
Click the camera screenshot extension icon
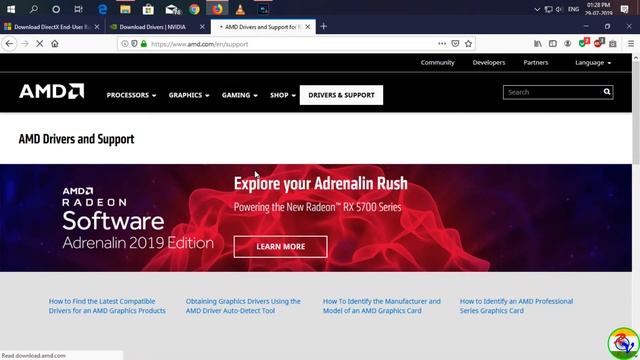point(613,44)
